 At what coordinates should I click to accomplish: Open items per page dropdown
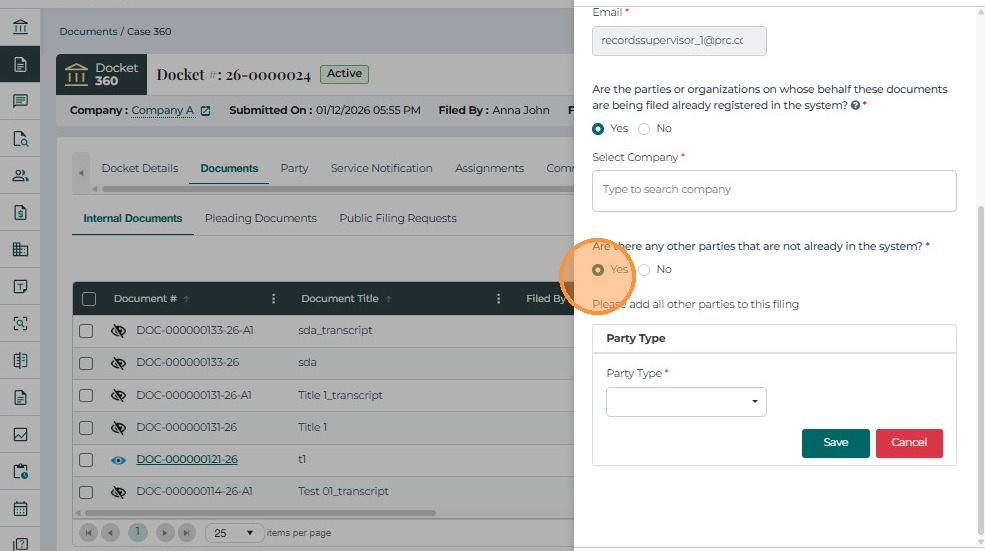click(x=235, y=533)
